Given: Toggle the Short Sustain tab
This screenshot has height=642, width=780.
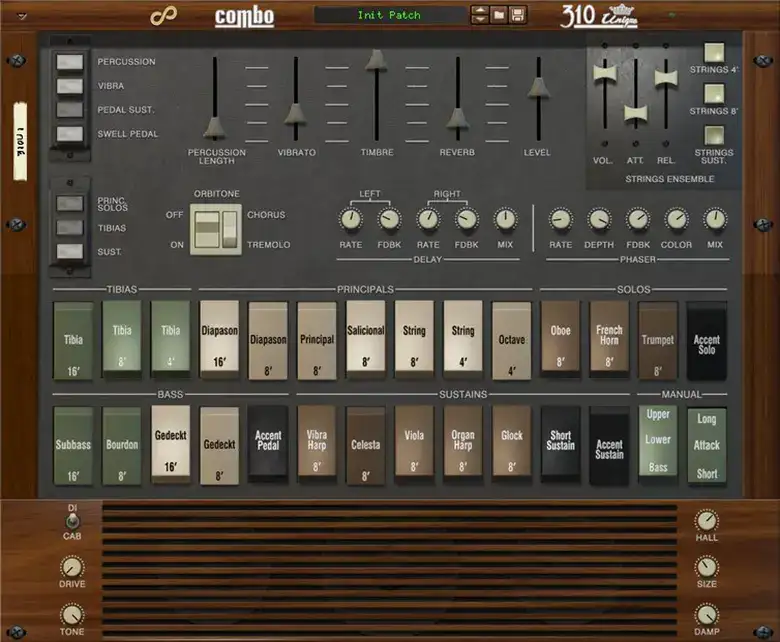Looking at the screenshot, I should (561, 443).
